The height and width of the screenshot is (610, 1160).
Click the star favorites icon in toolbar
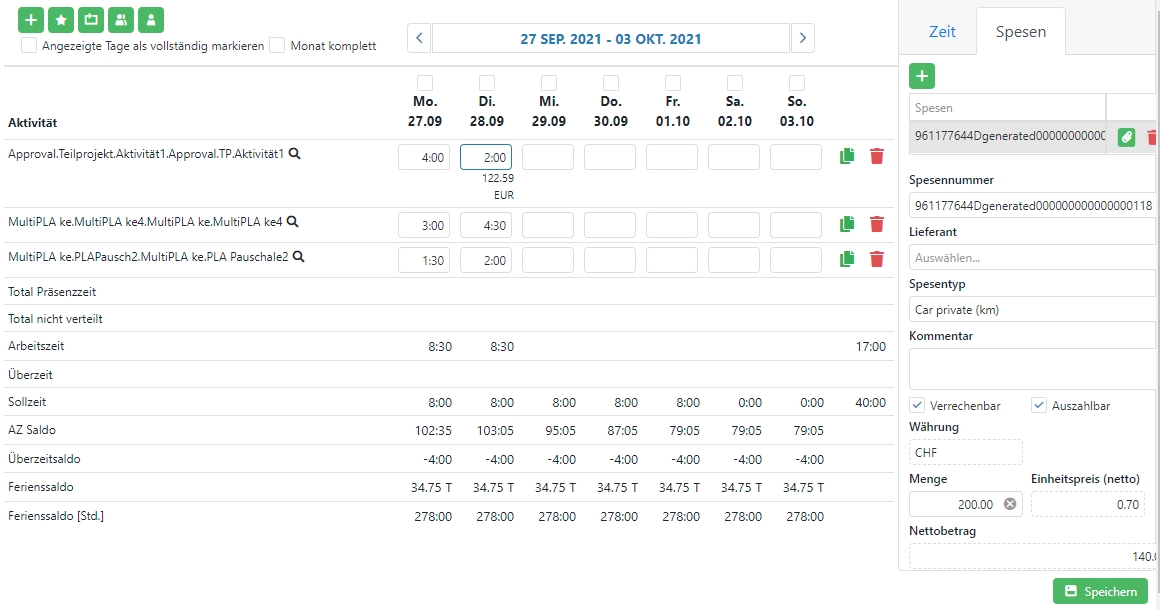61,19
